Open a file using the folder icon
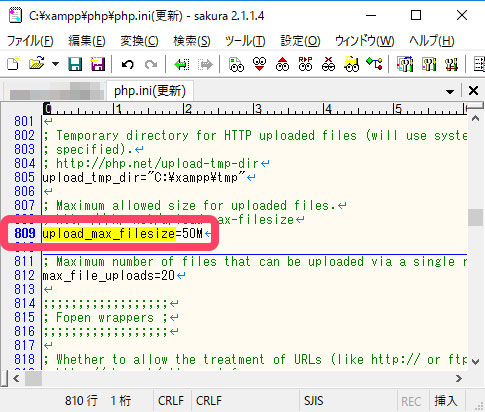 tap(37, 63)
